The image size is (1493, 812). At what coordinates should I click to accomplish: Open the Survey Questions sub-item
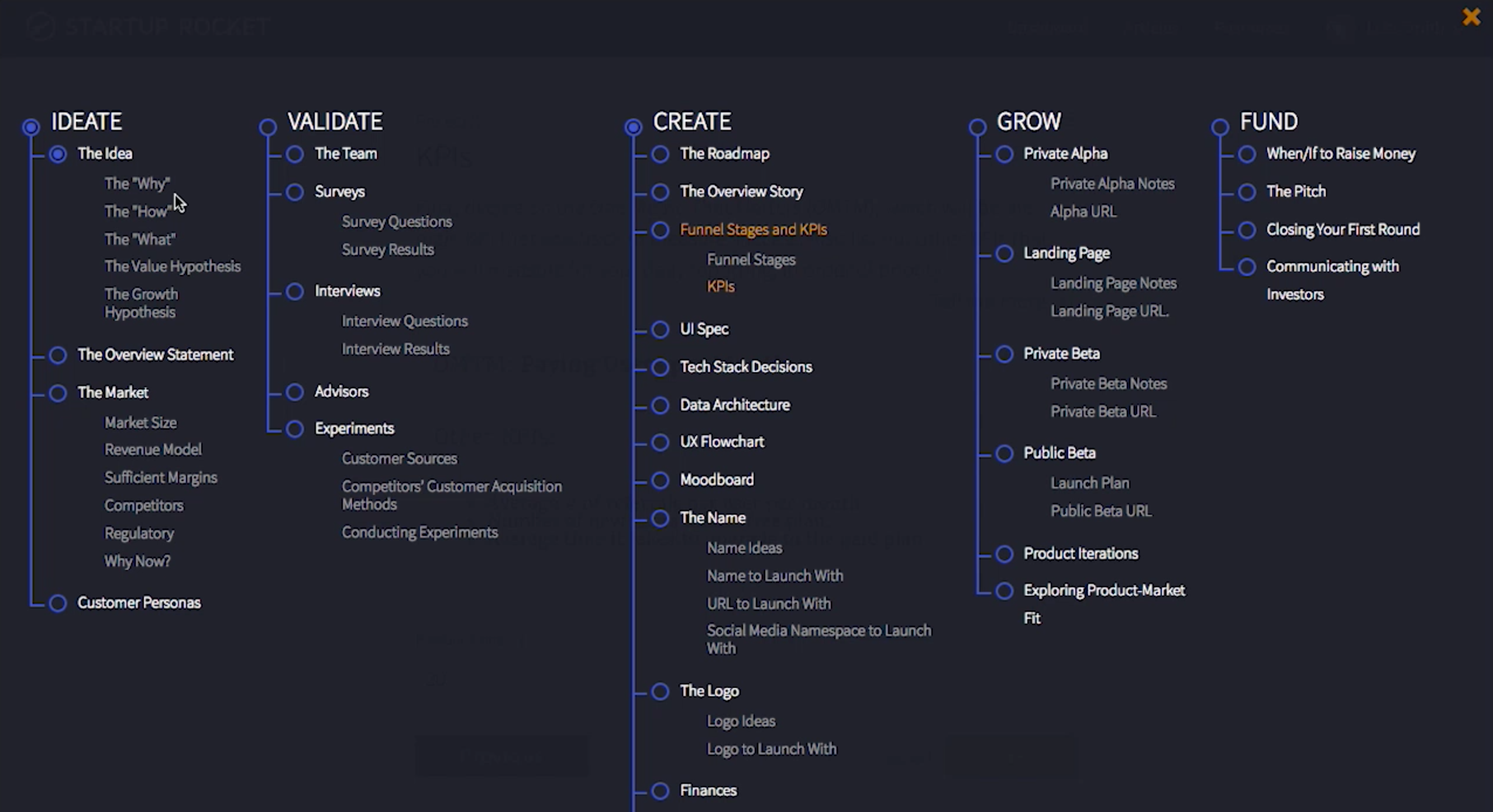click(x=397, y=222)
